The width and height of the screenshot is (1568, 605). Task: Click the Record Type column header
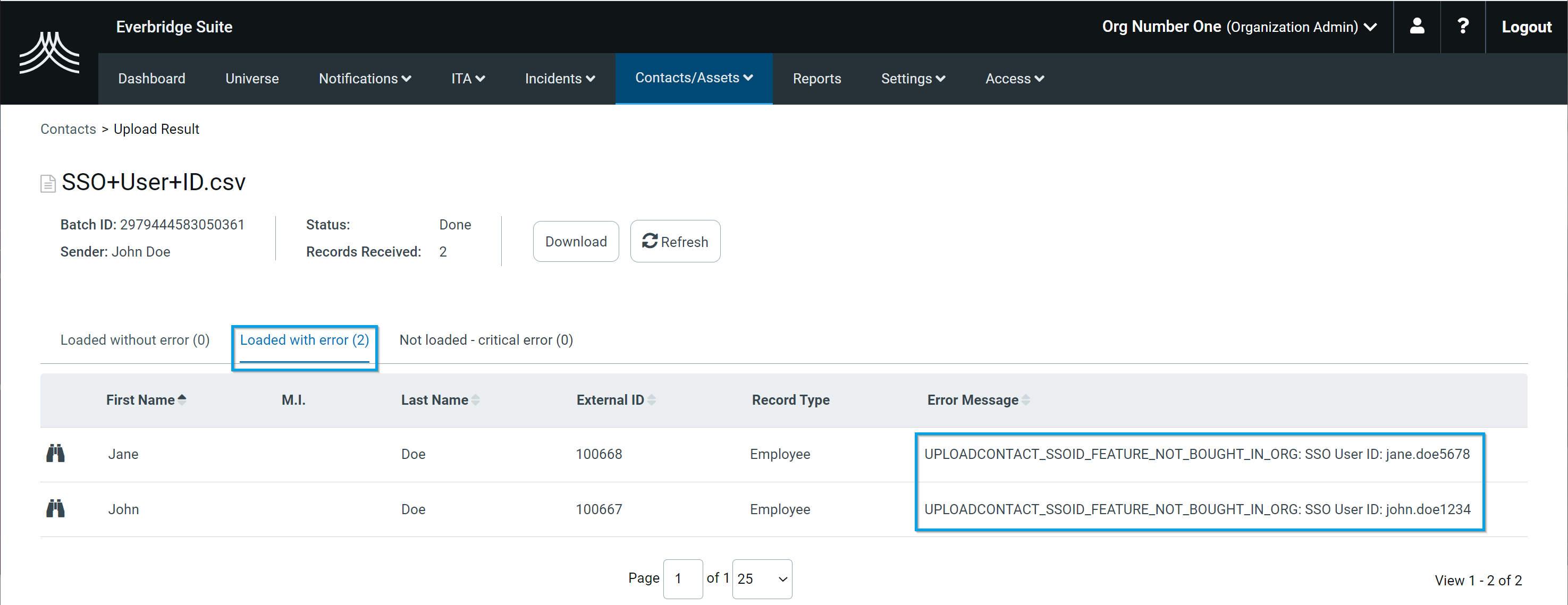790,399
